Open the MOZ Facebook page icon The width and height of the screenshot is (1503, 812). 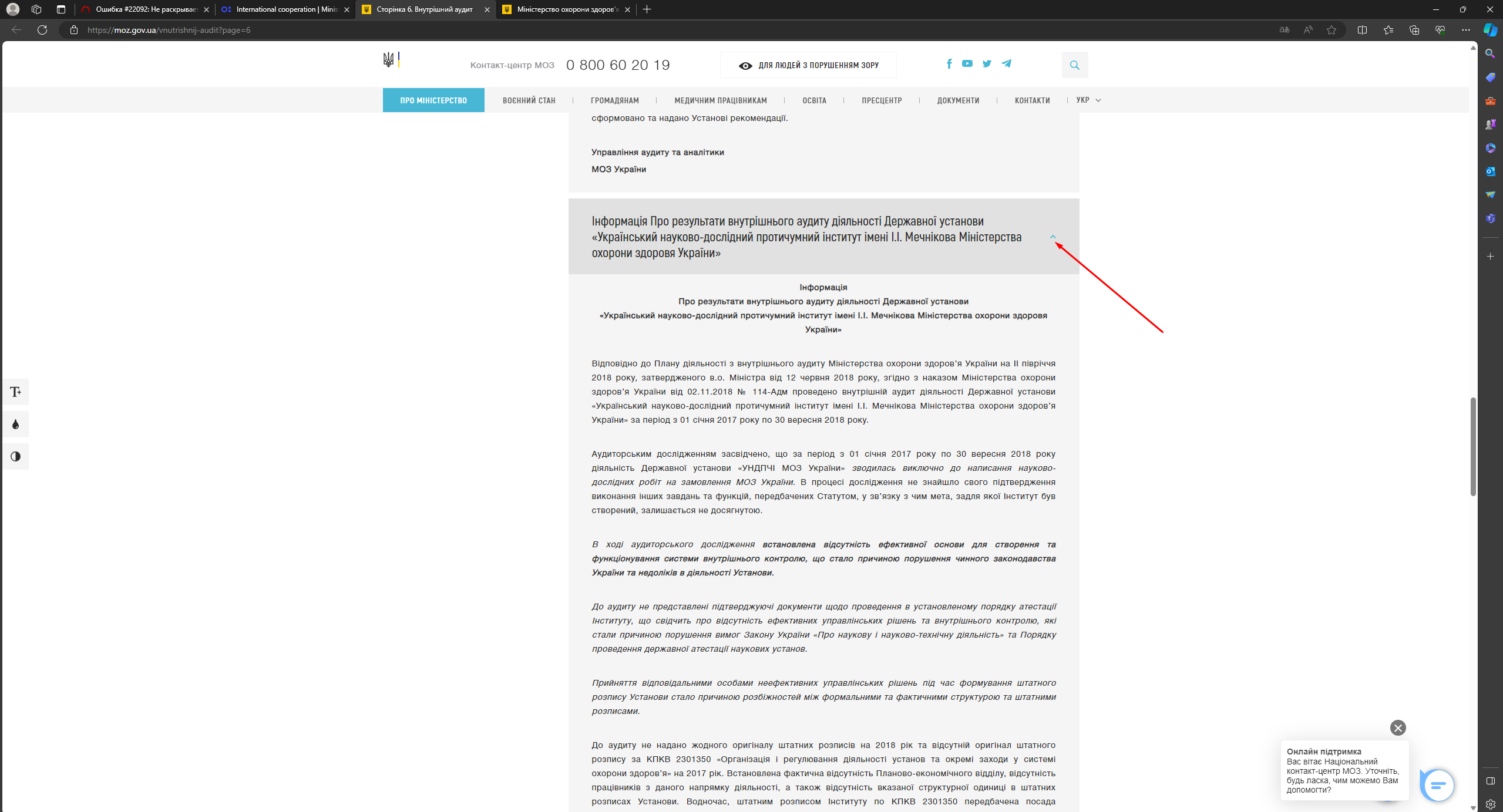pyautogui.click(x=949, y=63)
